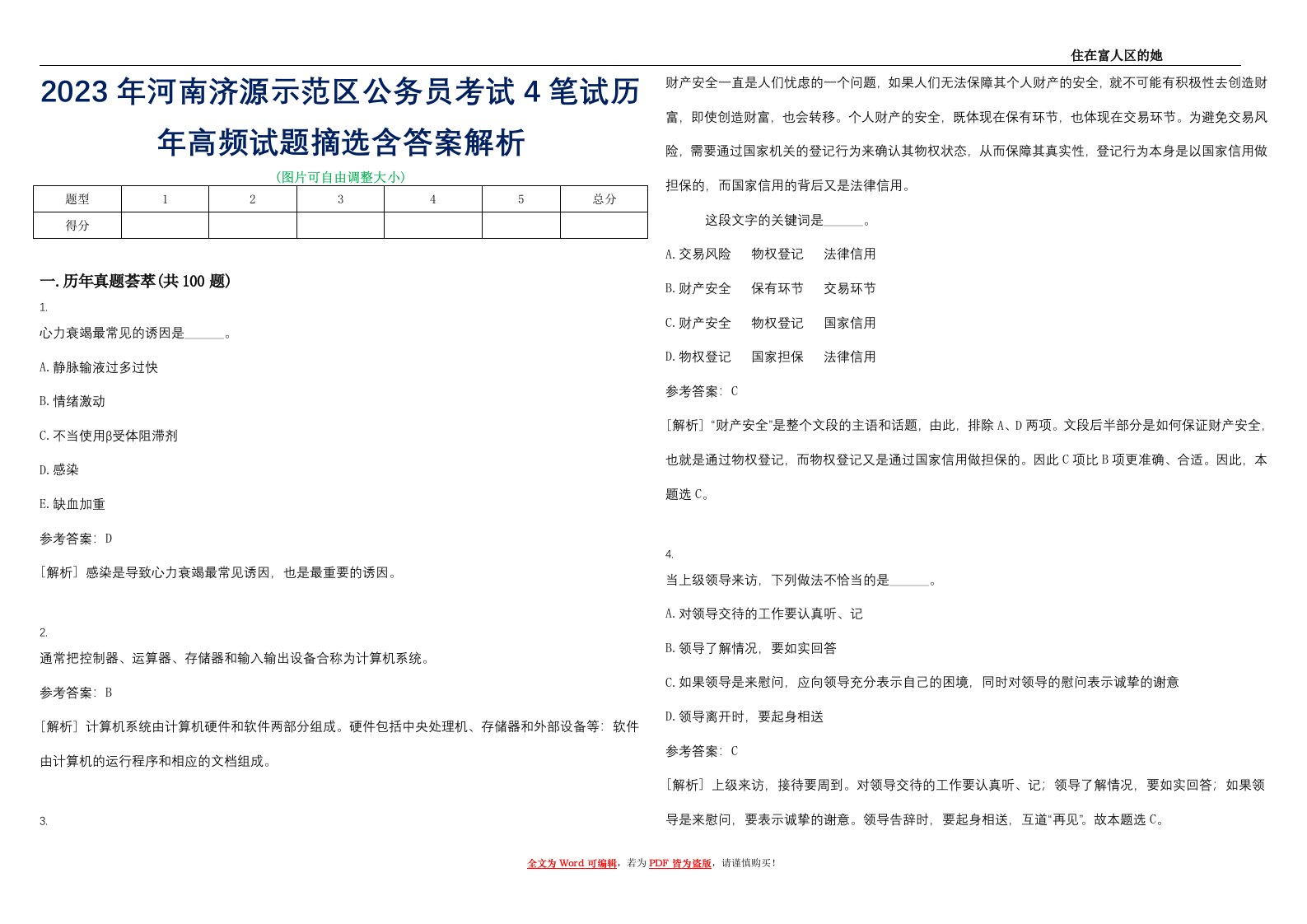Click the '题型' table header cell
Viewport: 1307px width, 924px height.
77,199
